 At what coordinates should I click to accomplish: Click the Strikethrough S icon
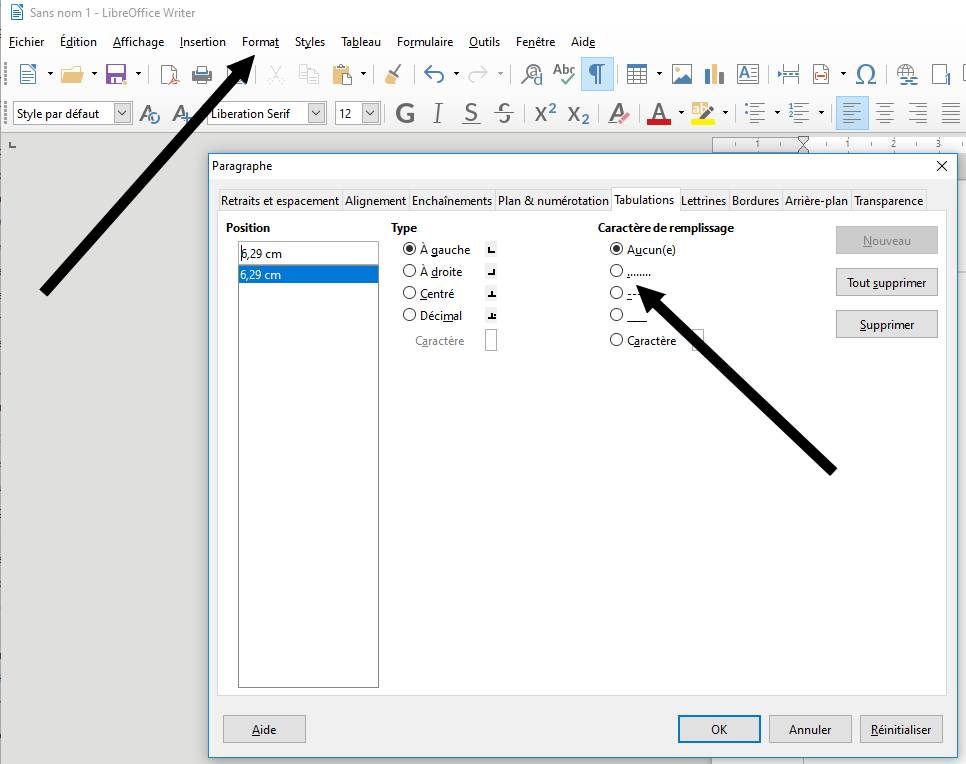coord(503,113)
